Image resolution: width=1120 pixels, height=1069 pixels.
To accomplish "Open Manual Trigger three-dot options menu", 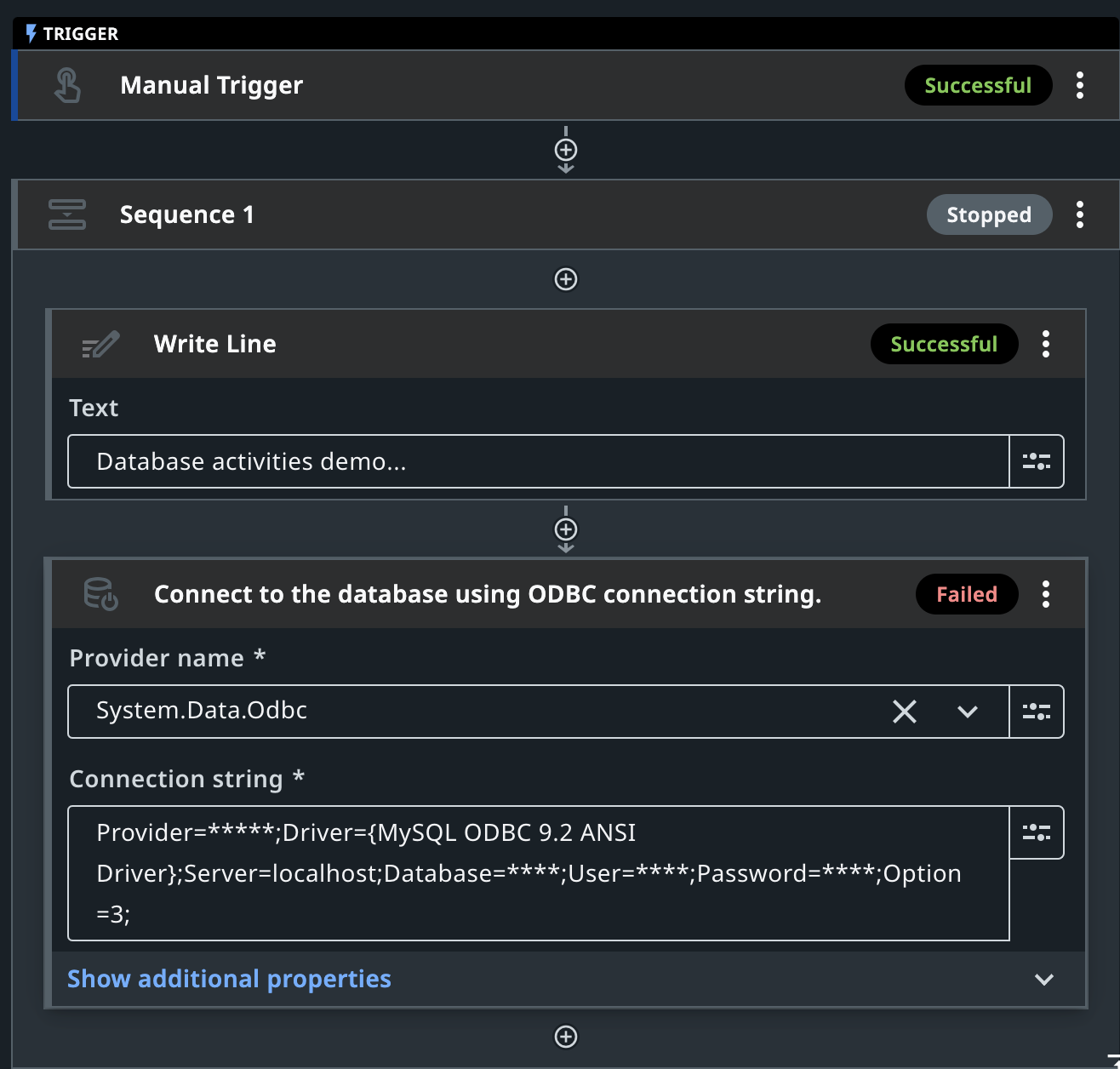I will point(1079,85).
